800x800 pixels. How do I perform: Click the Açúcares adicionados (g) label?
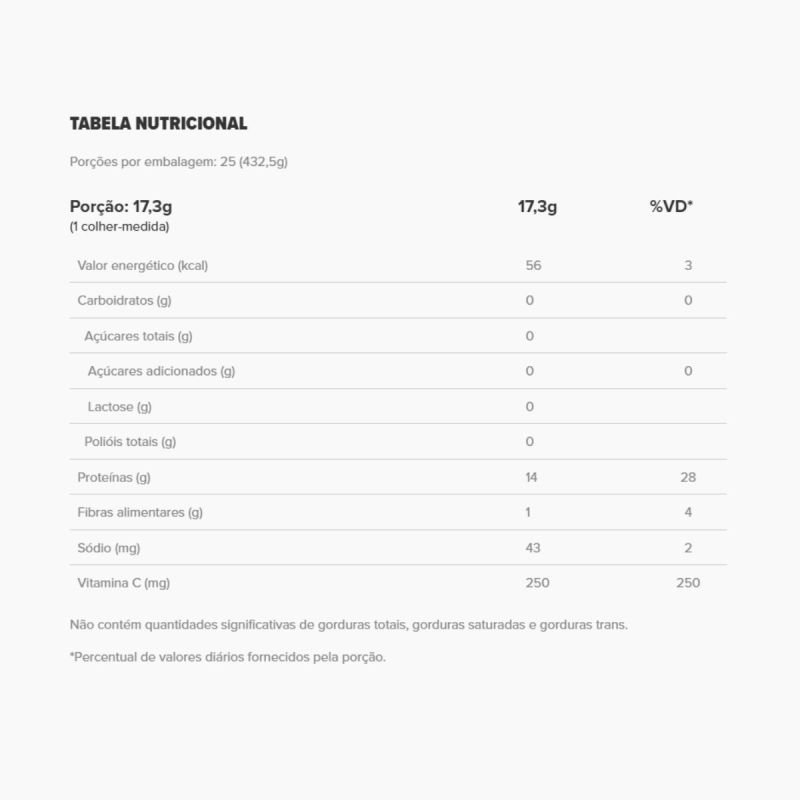(x=161, y=371)
